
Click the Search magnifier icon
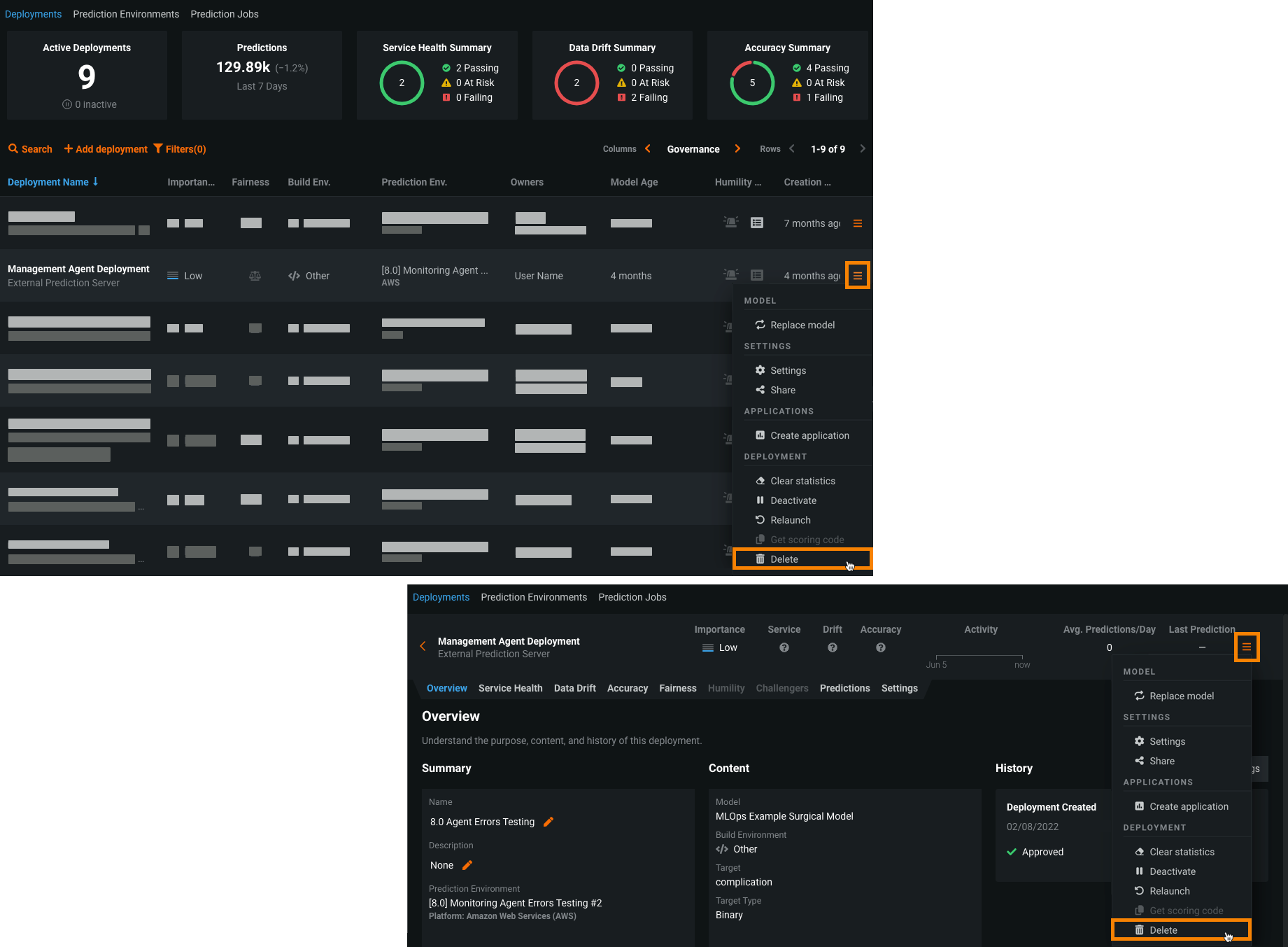click(13, 149)
